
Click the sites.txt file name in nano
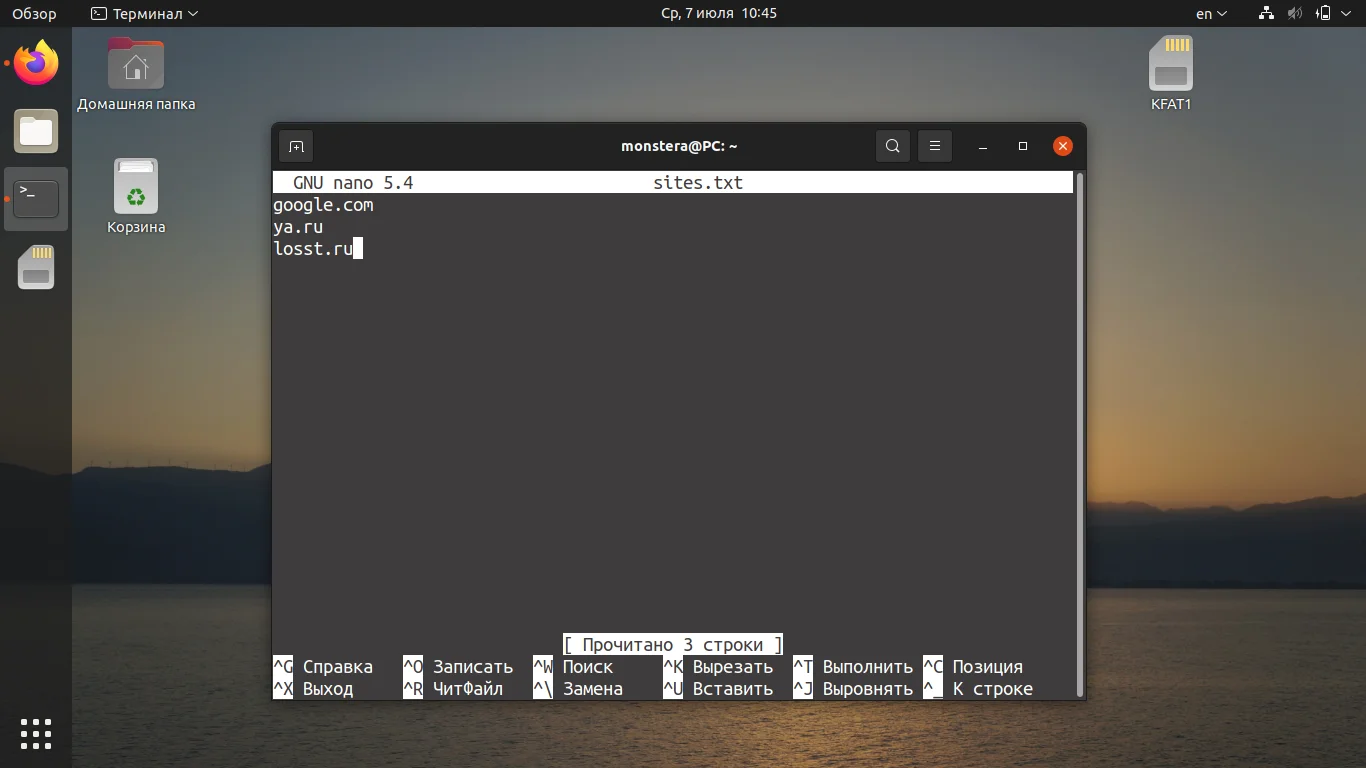click(698, 183)
